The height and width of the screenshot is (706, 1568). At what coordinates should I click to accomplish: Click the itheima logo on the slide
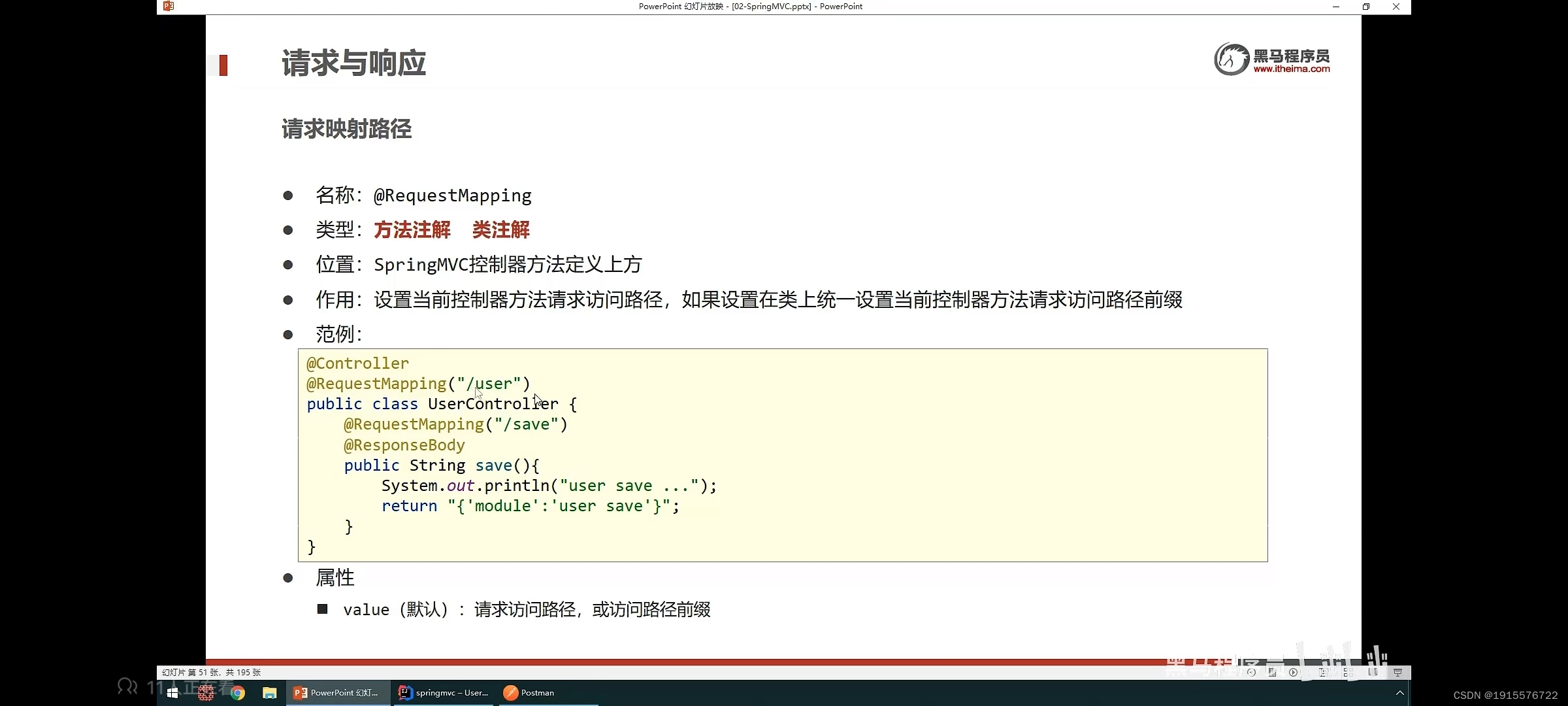click(x=1272, y=59)
